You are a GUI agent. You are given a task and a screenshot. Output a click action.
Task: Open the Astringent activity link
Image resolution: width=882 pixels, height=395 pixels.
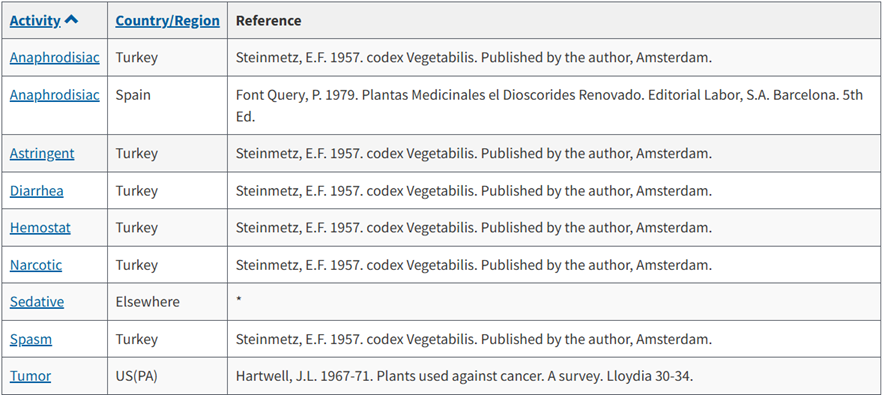[x=42, y=153]
